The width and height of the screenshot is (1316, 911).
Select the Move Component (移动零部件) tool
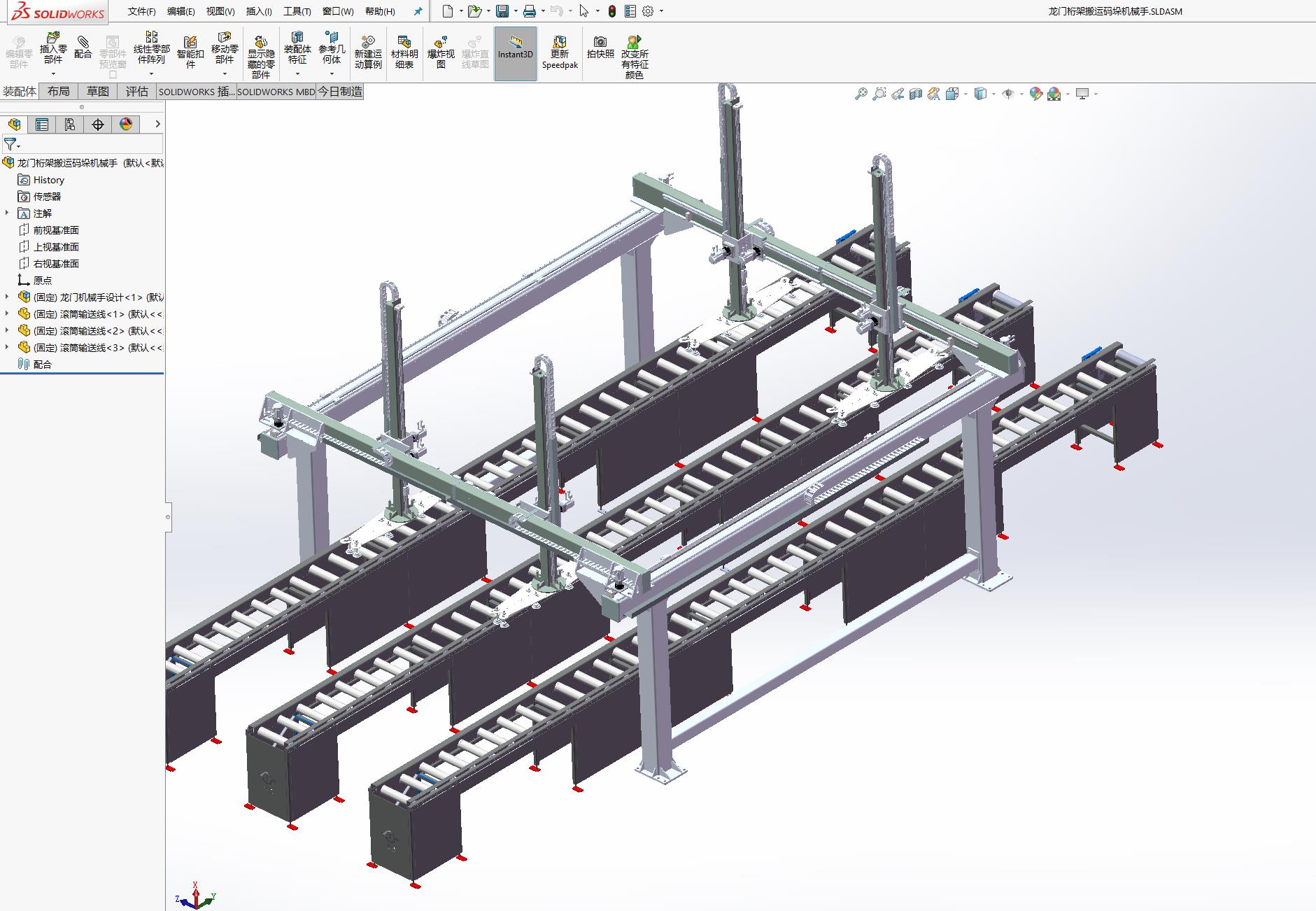pos(225,47)
